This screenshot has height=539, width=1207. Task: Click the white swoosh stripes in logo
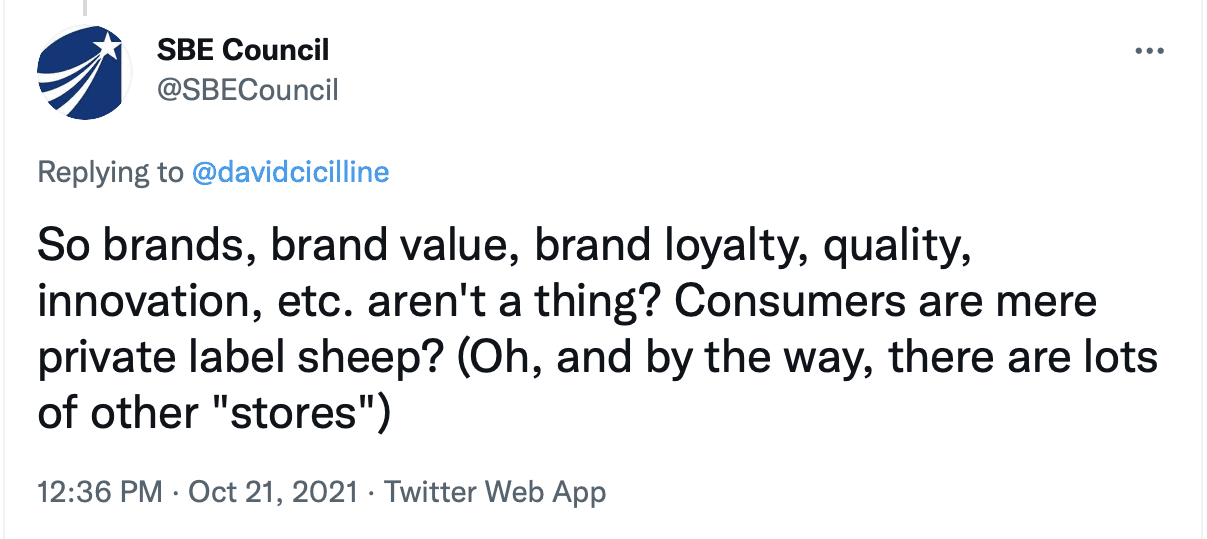[68, 78]
